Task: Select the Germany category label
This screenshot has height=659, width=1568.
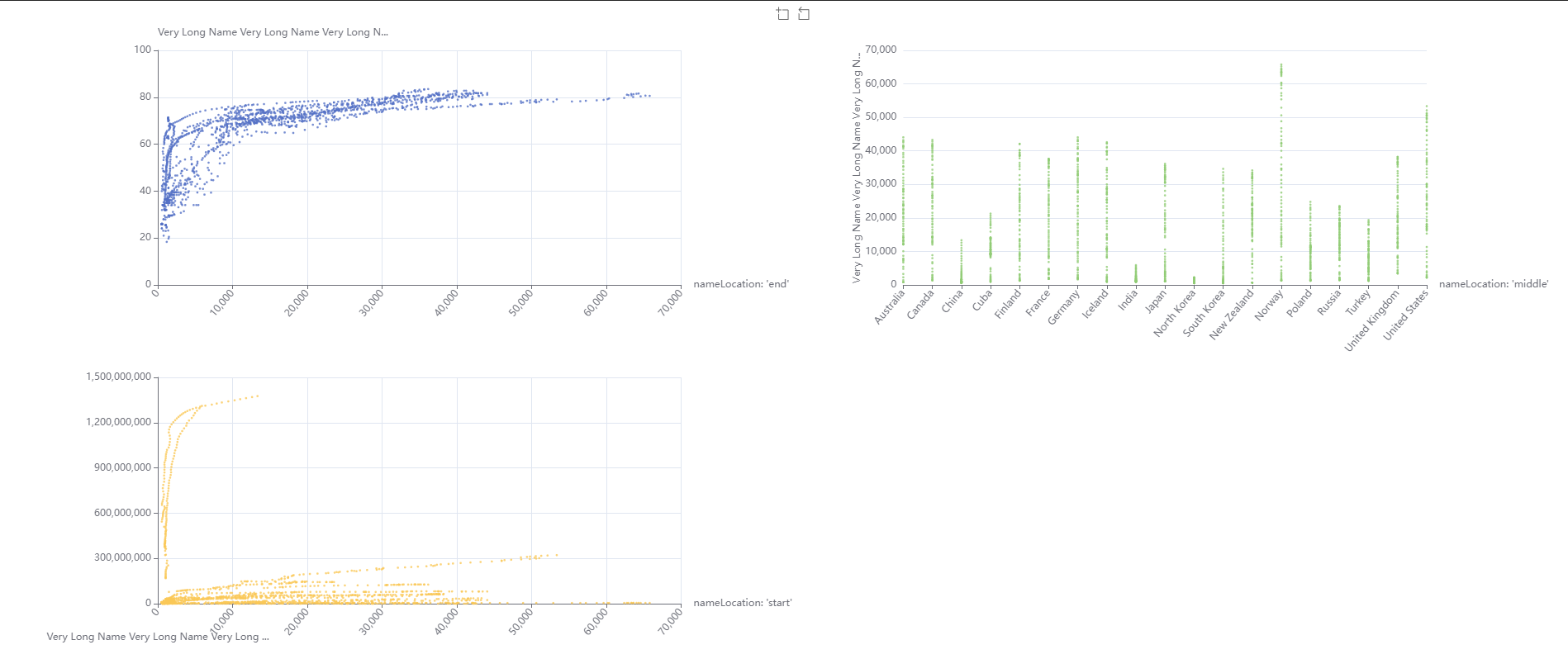Action: click(1063, 307)
